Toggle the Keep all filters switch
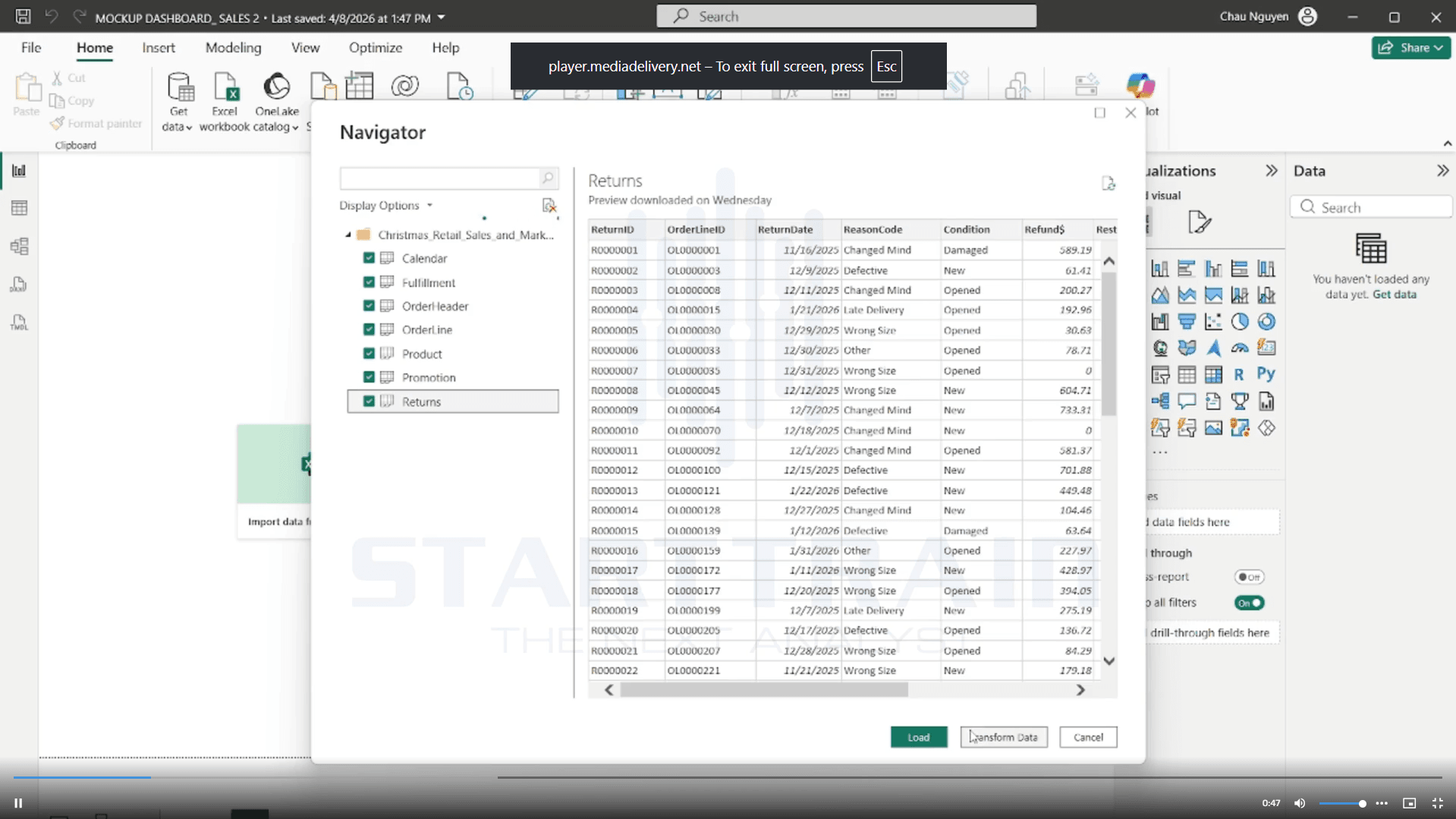The image size is (1456, 819). [x=1249, y=603]
